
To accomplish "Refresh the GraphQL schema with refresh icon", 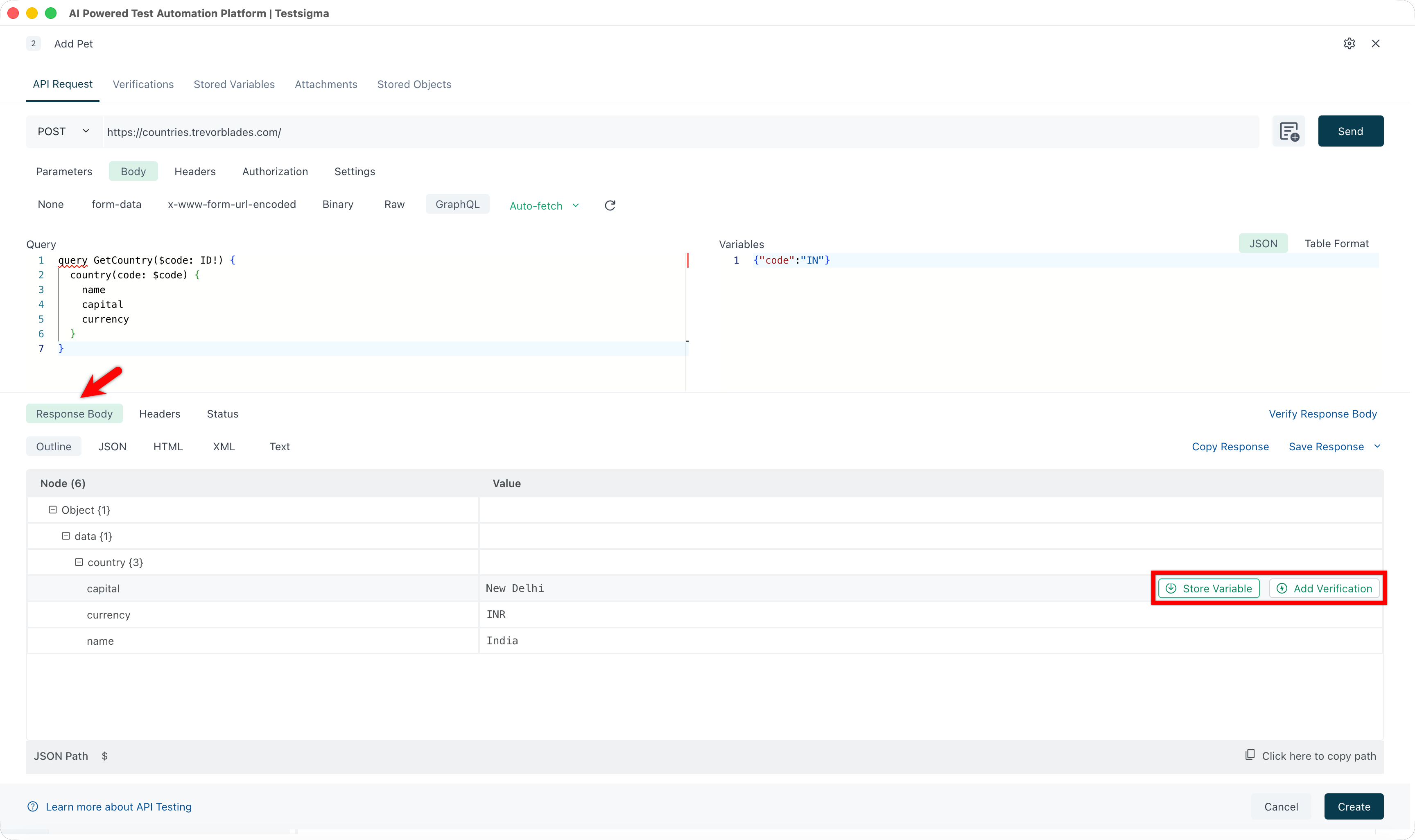I will coord(610,205).
